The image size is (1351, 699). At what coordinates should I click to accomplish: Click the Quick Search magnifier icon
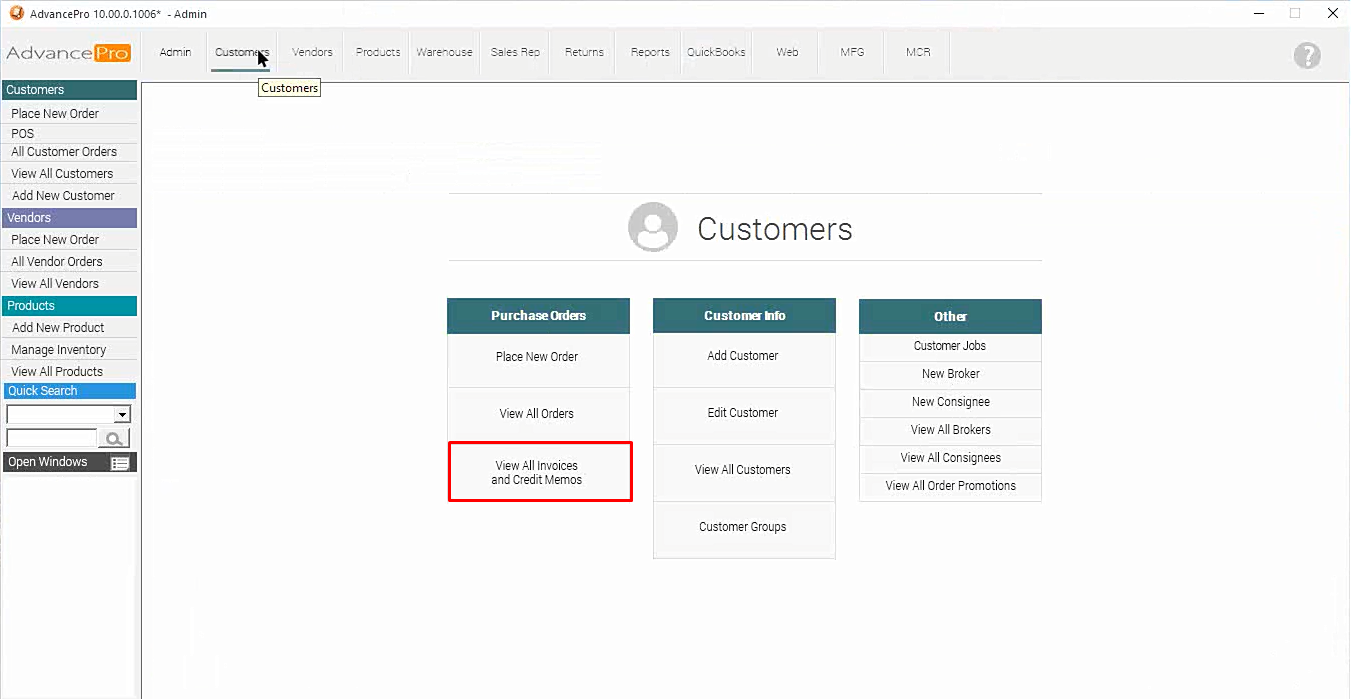(115, 438)
